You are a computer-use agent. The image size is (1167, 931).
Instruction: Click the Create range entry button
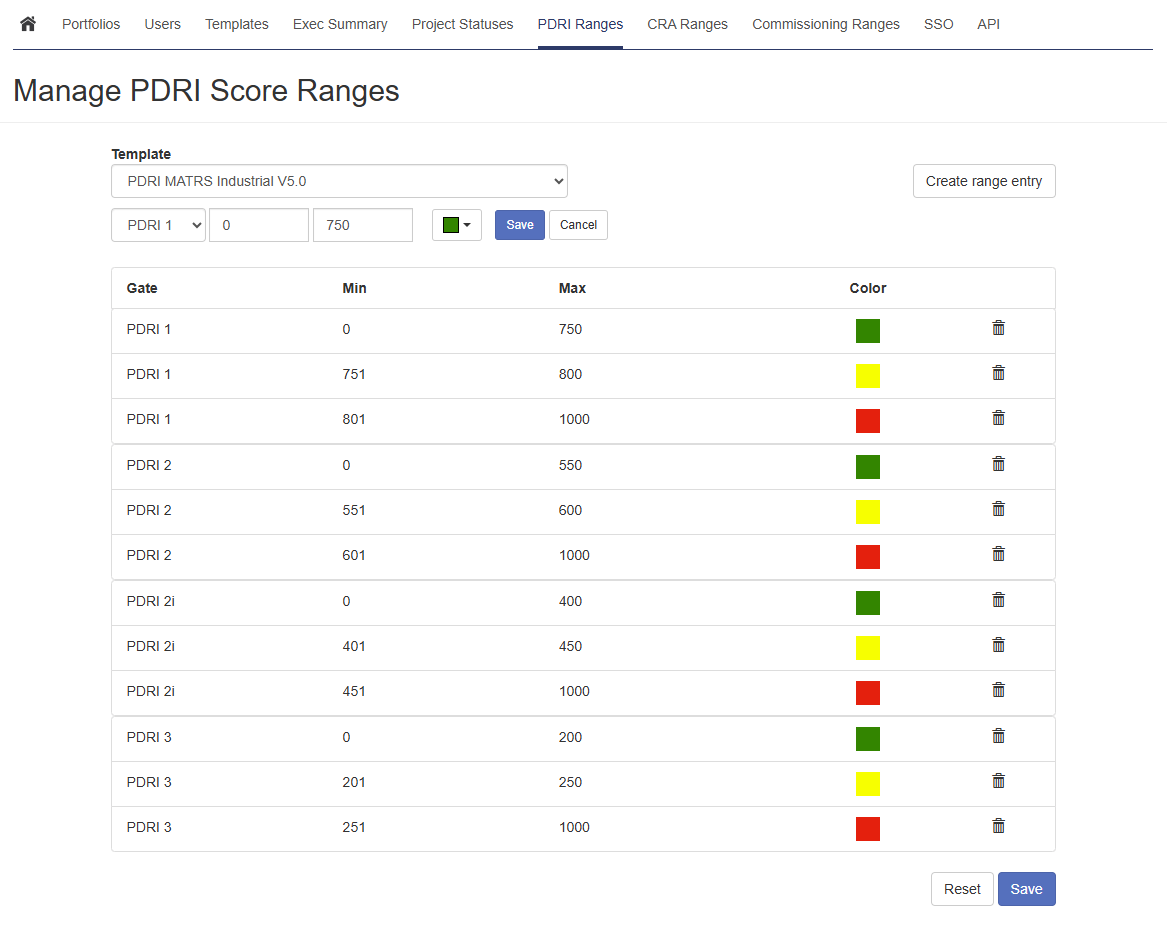point(983,182)
